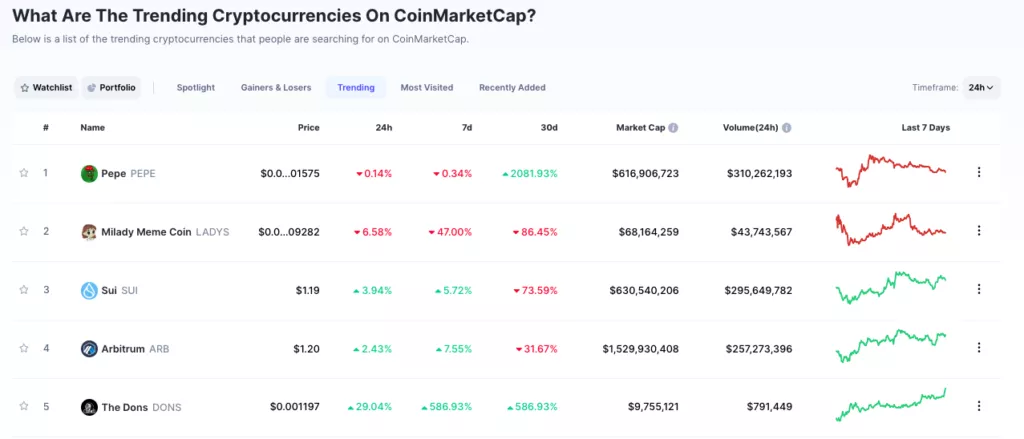This screenshot has height=439, width=1024.
Task: Switch to Recently Added tab
Action: coord(513,88)
